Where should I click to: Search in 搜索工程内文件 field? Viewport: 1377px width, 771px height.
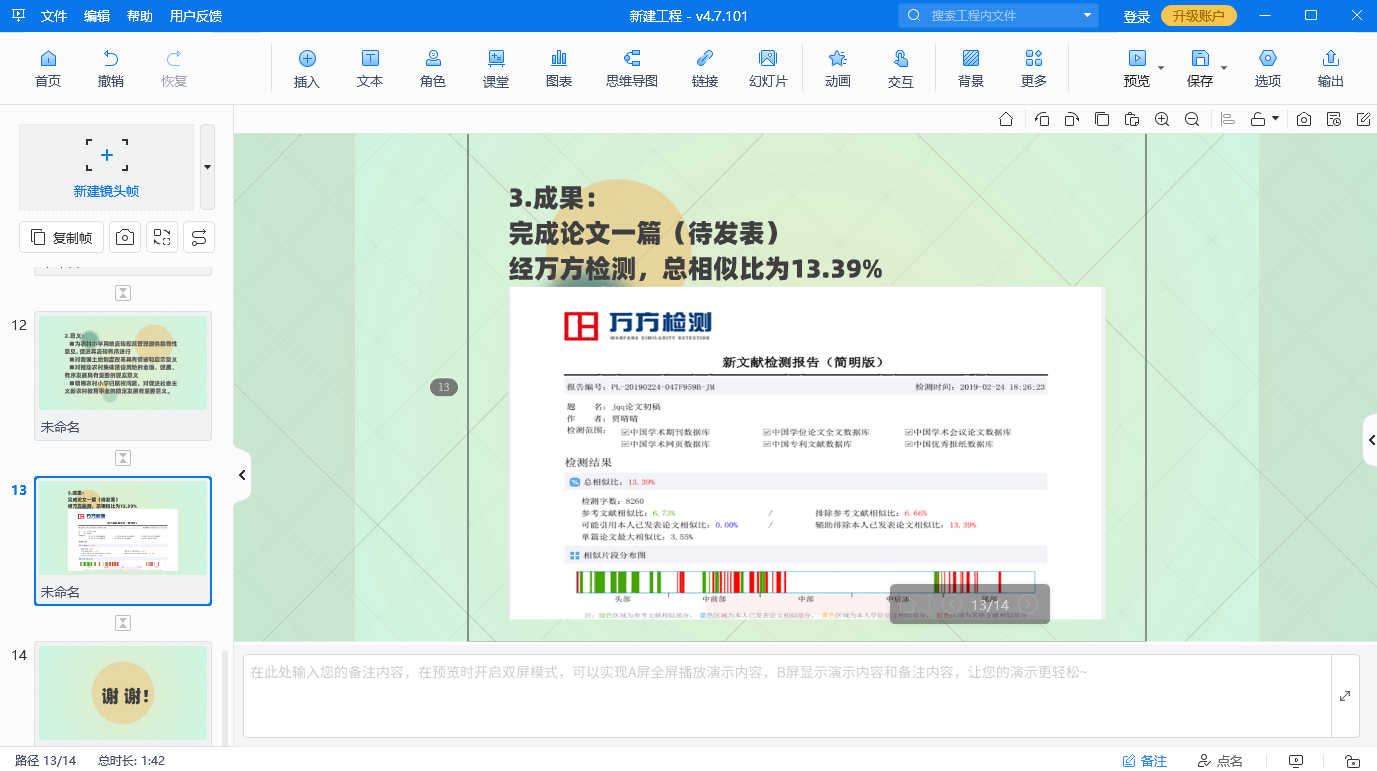pyautogui.click(x=998, y=15)
